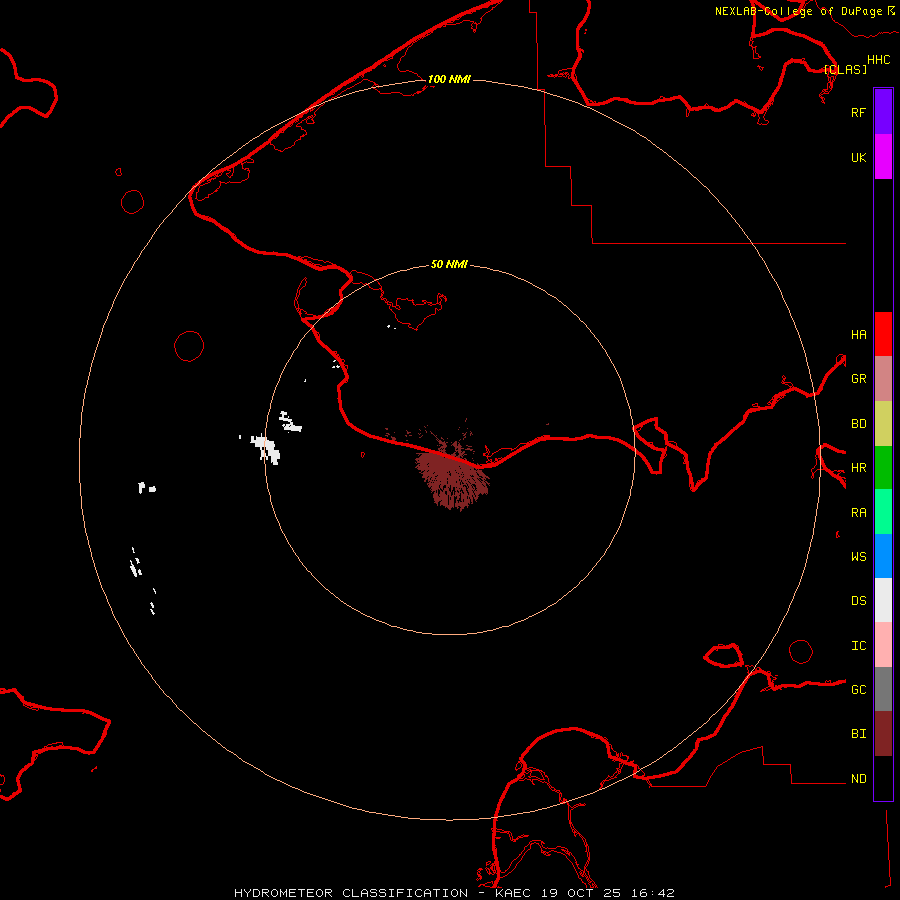Click the gray GC legend swatch
Viewport: 900px width, 900px height.
[x=883, y=689]
